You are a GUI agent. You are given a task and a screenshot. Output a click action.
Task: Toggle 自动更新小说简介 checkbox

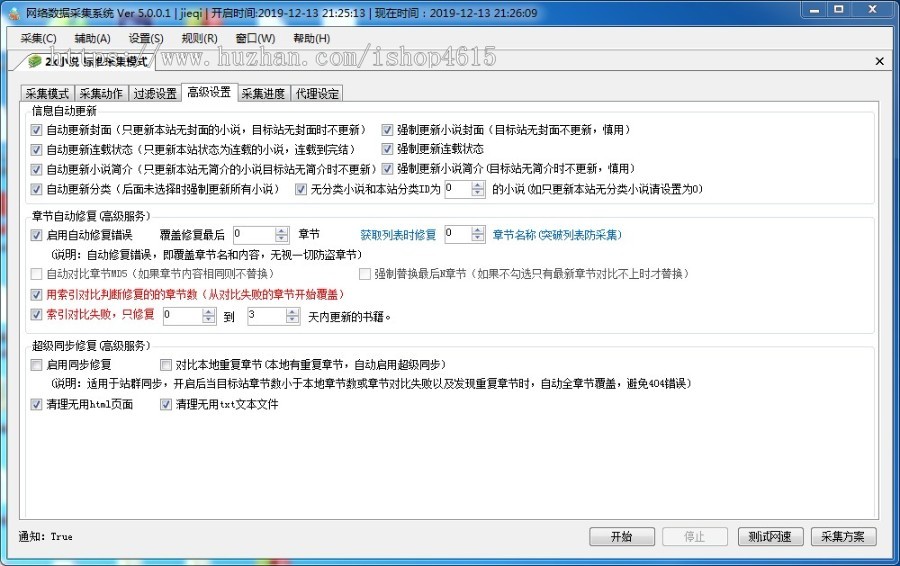pos(36,169)
